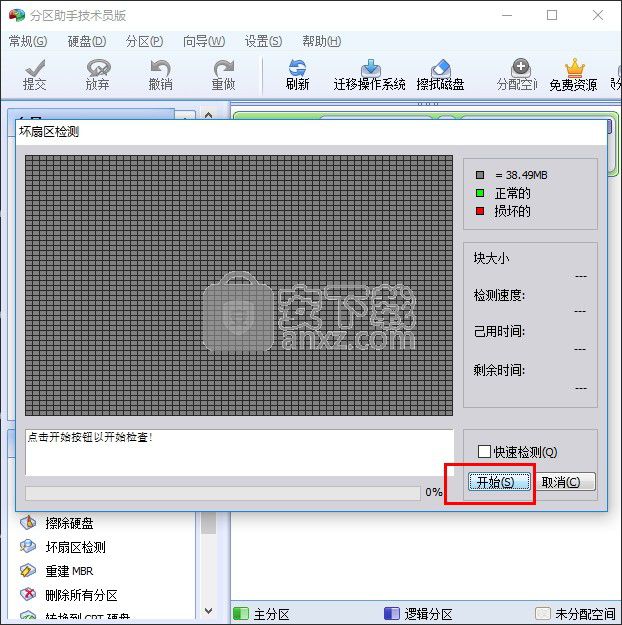This screenshot has height=625, width=622.
Task: Click the sidebar scroll-down arrow
Action: click(x=208, y=611)
